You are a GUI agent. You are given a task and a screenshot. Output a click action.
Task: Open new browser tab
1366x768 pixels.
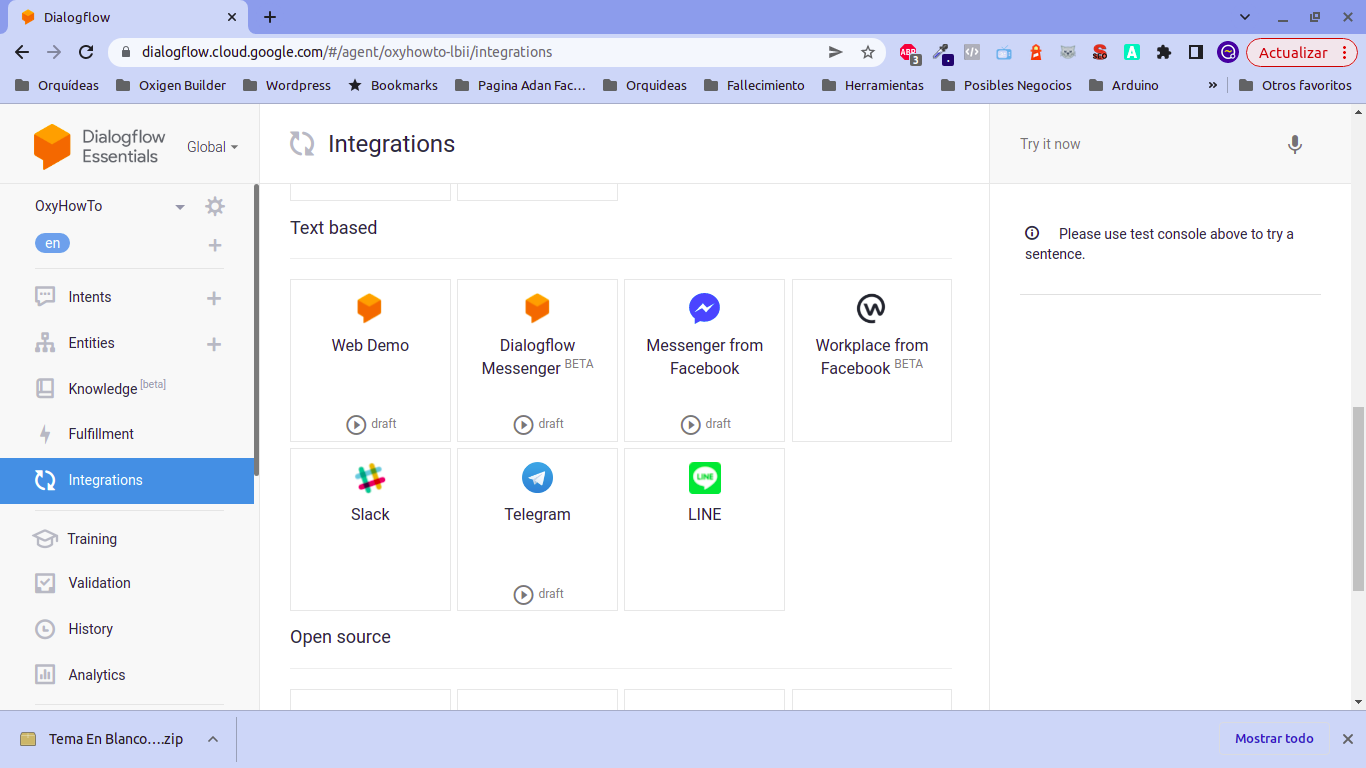click(x=270, y=17)
